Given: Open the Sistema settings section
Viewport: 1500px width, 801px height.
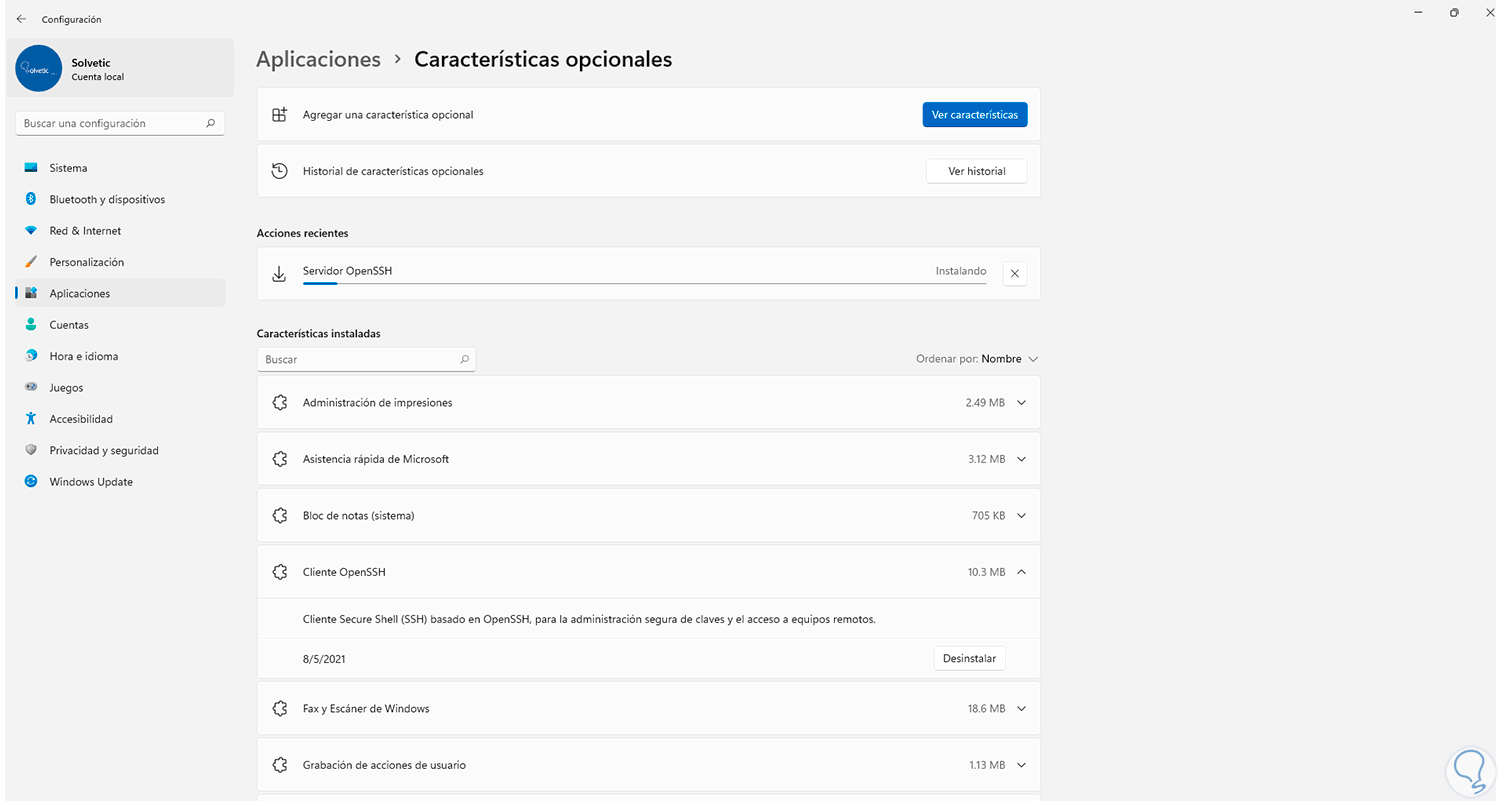Looking at the screenshot, I should click(x=68, y=168).
